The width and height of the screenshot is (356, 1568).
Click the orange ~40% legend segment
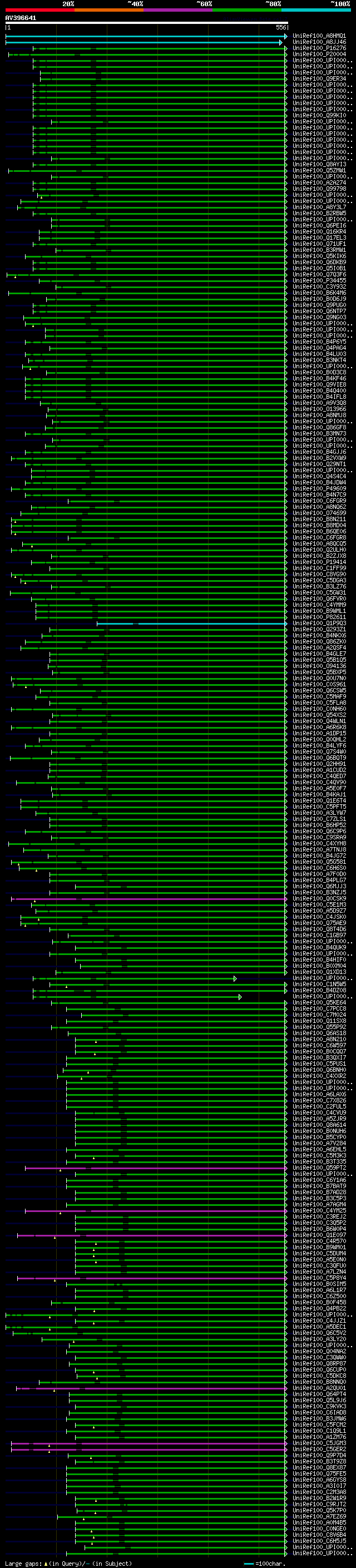coord(109,10)
